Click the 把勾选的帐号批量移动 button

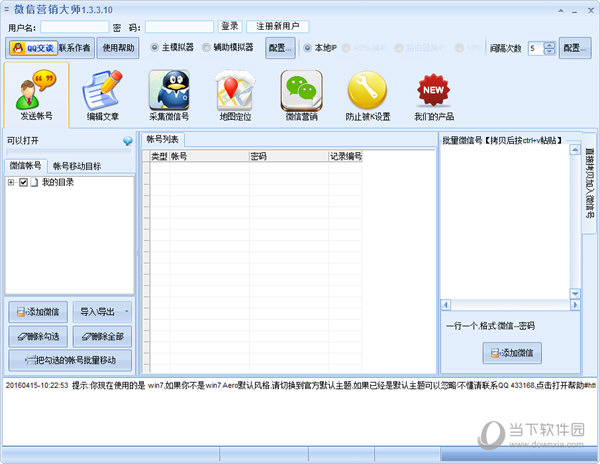tap(70, 360)
